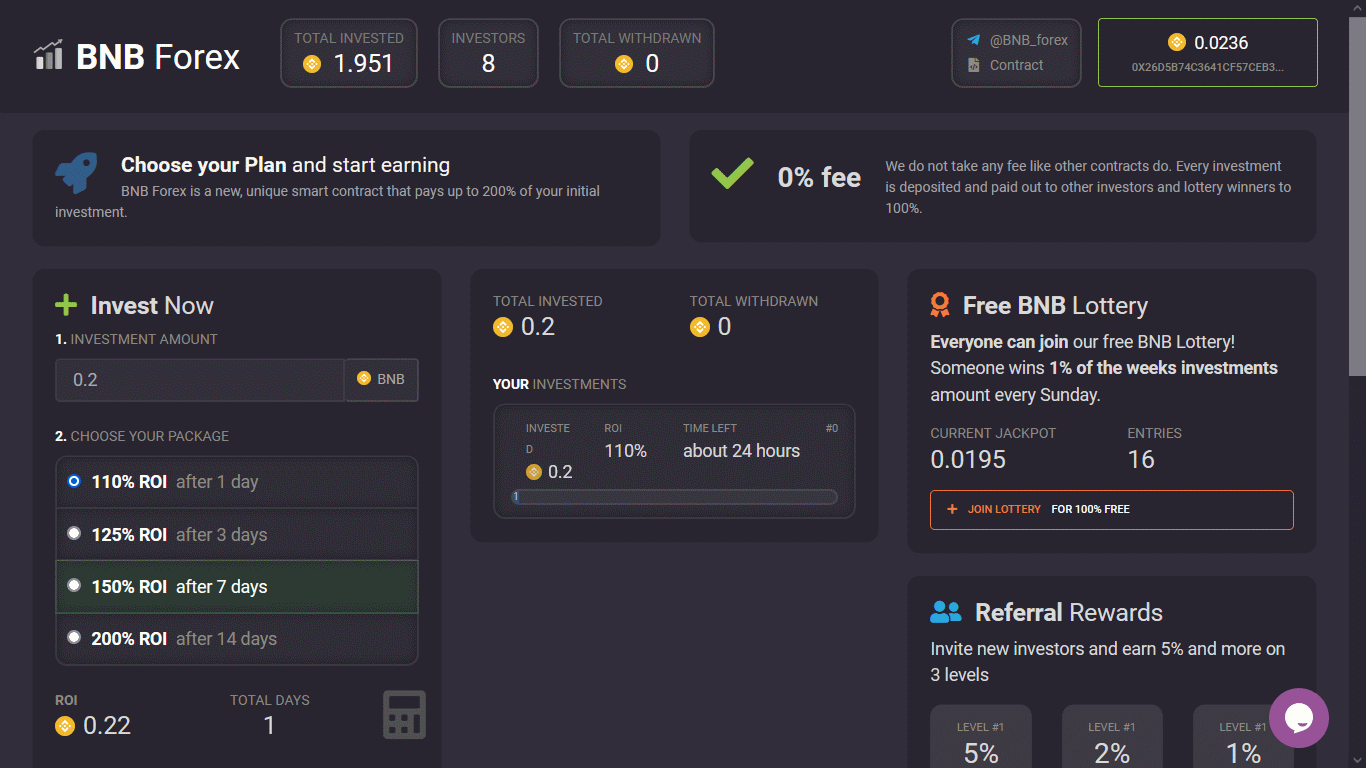
Task: Click the coin icon in header Total Invested
Action: [312, 64]
